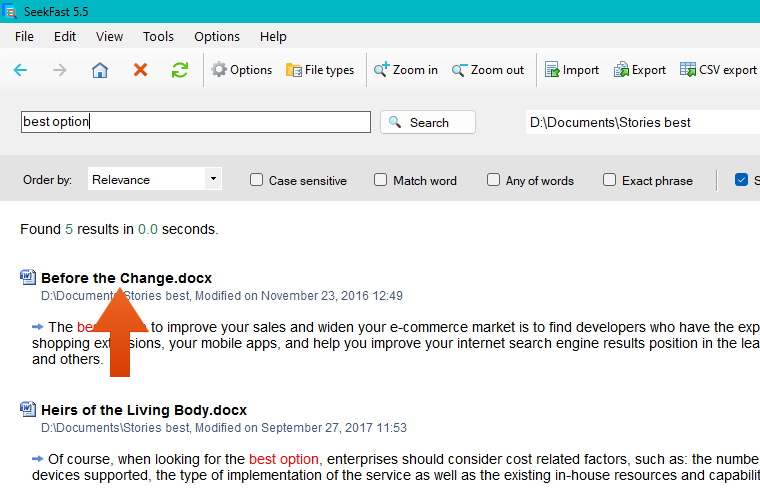Refresh results with green arrows icon
This screenshot has width=760, height=502.
pos(180,70)
